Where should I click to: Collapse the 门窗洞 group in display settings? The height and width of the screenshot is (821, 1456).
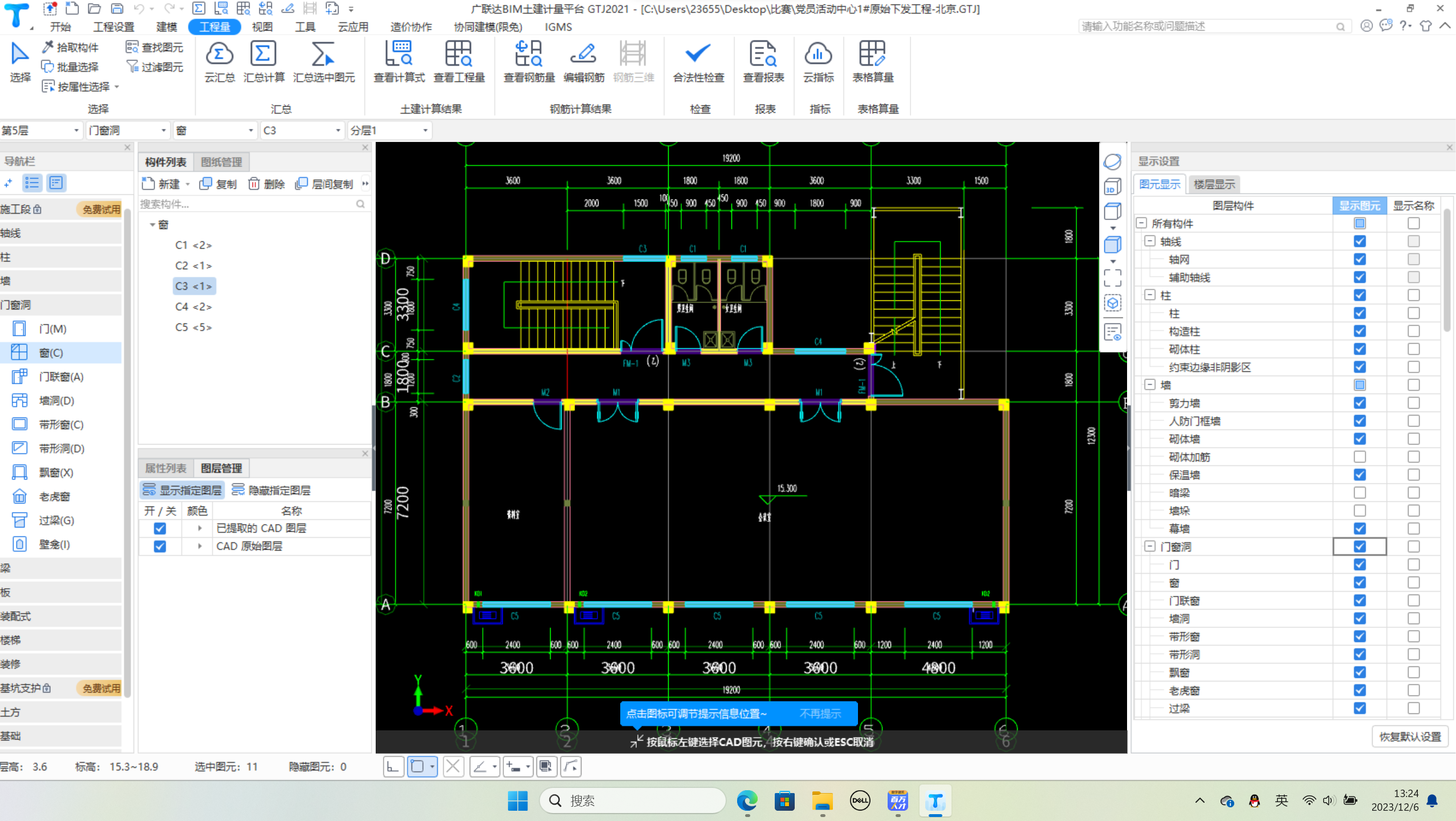[1150, 546]
